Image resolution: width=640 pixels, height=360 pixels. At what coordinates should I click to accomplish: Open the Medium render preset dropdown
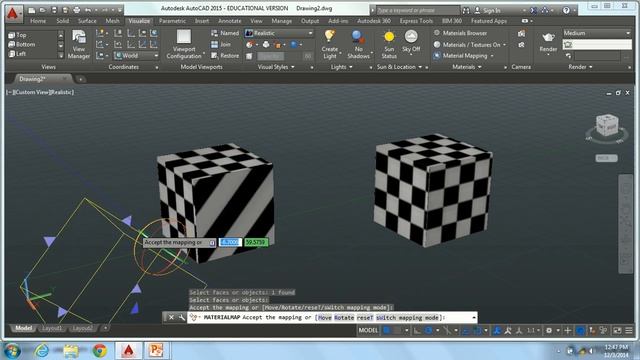[x=597, y=33]
